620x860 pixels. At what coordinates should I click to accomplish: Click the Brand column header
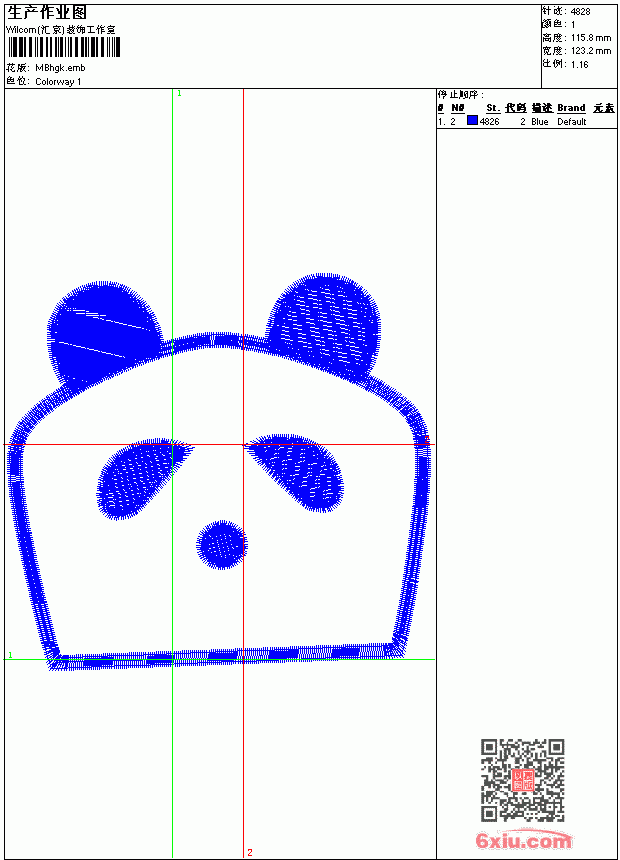tap(571, 108)
